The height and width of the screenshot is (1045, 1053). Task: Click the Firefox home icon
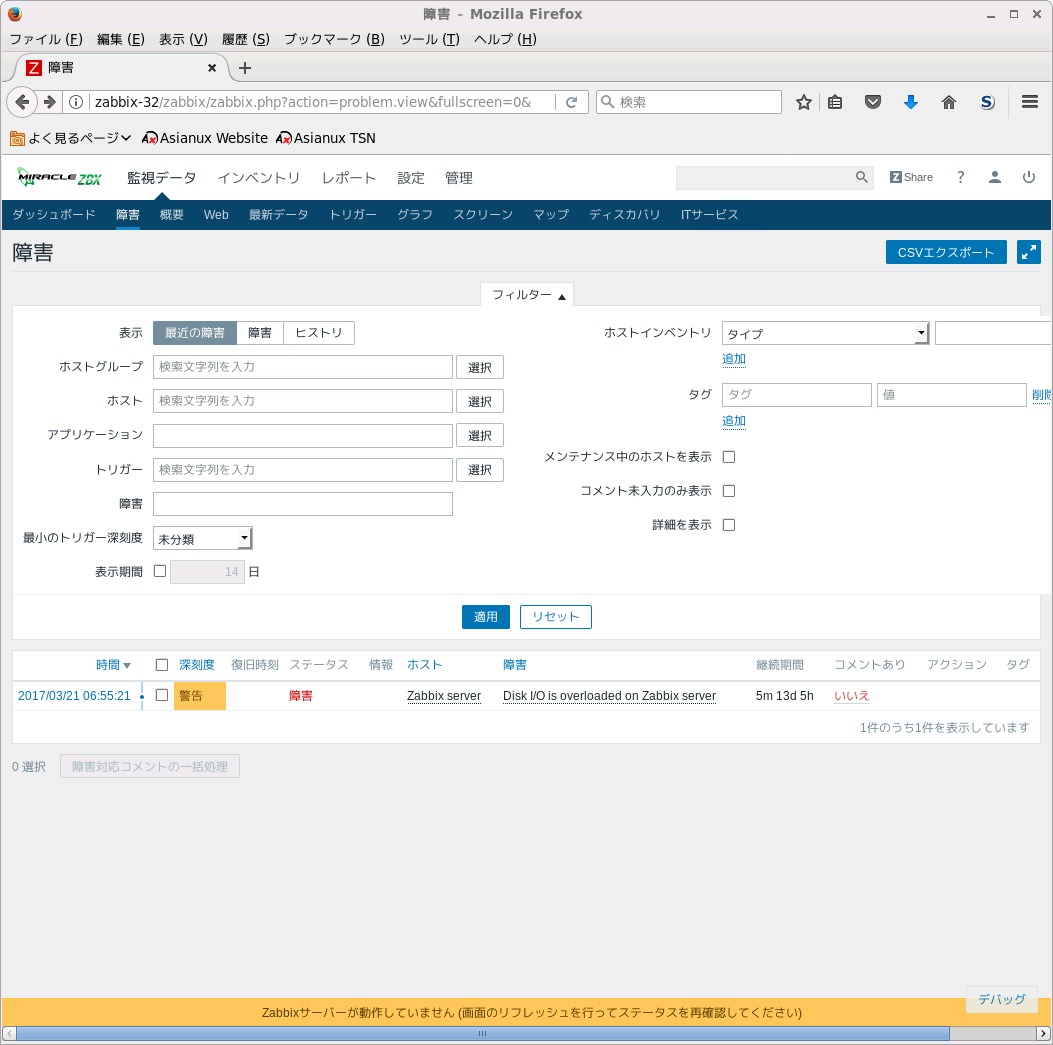click(x=949, y=102)
